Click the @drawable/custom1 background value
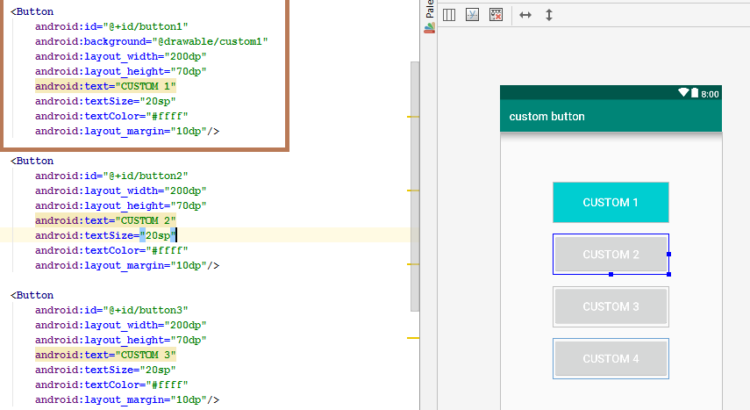The image size is (750, 410). pyautogui.click(x=211, y=41)
